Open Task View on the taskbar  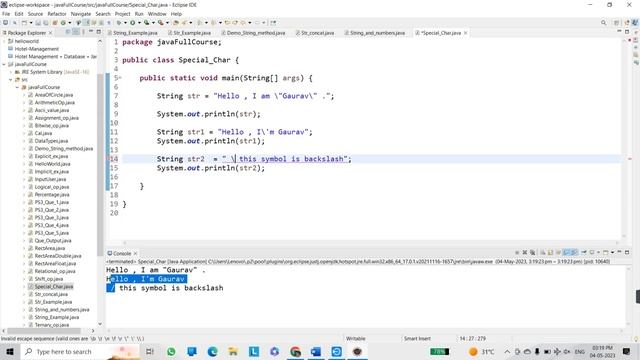150,351
